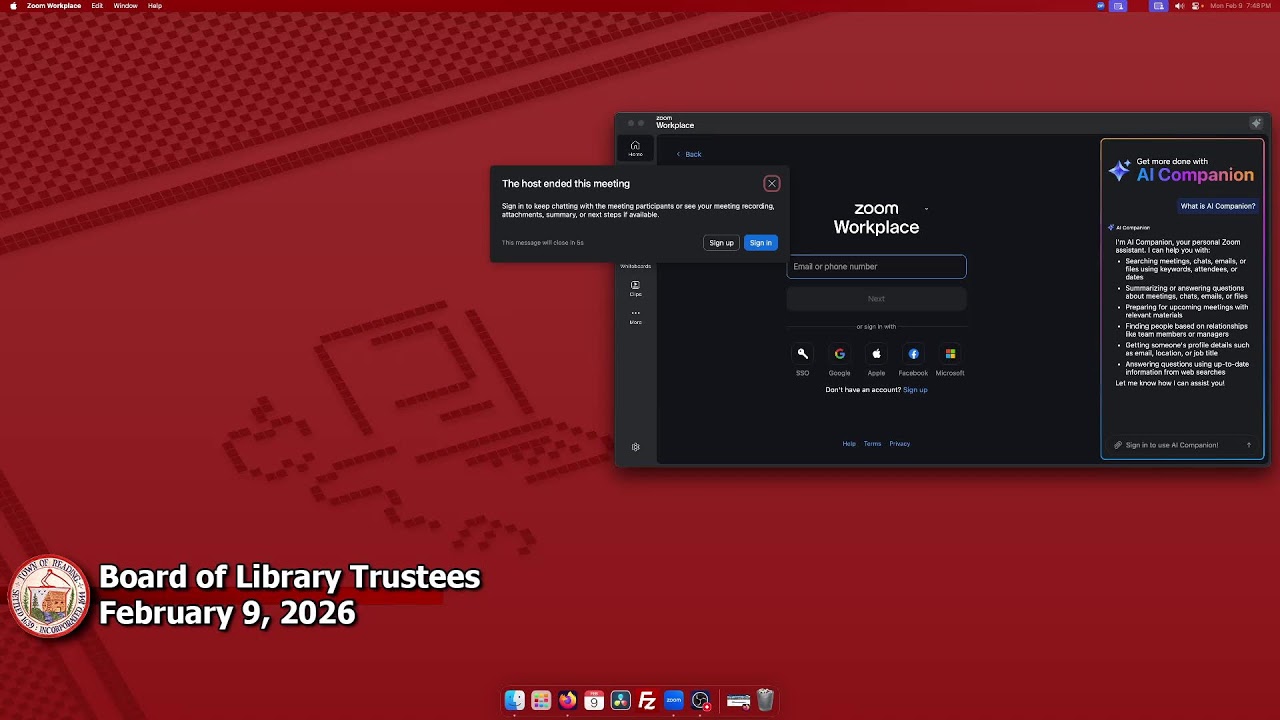
Task: Toggle the AI Companion sparkle icon in the title bar
Action: click(x=1256, y=123)
